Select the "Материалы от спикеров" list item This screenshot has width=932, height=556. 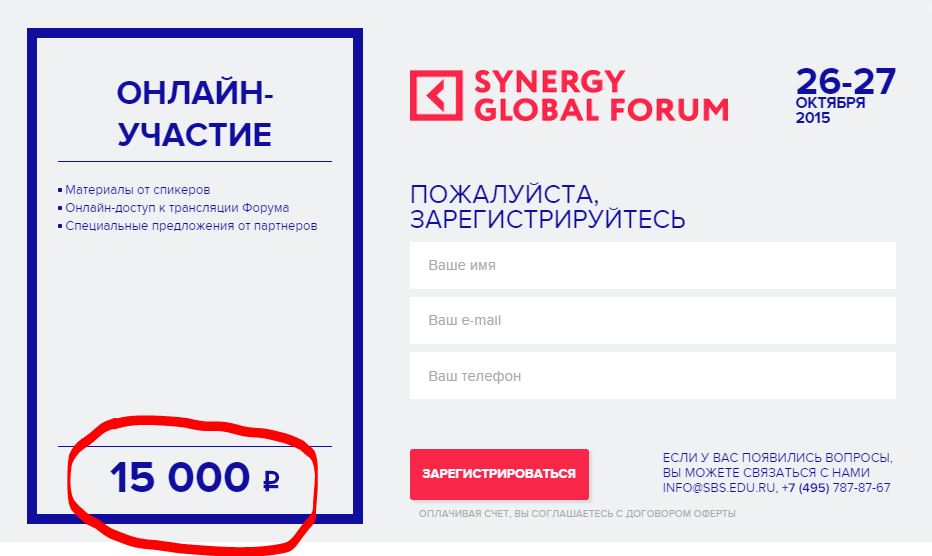click(138, 189)
